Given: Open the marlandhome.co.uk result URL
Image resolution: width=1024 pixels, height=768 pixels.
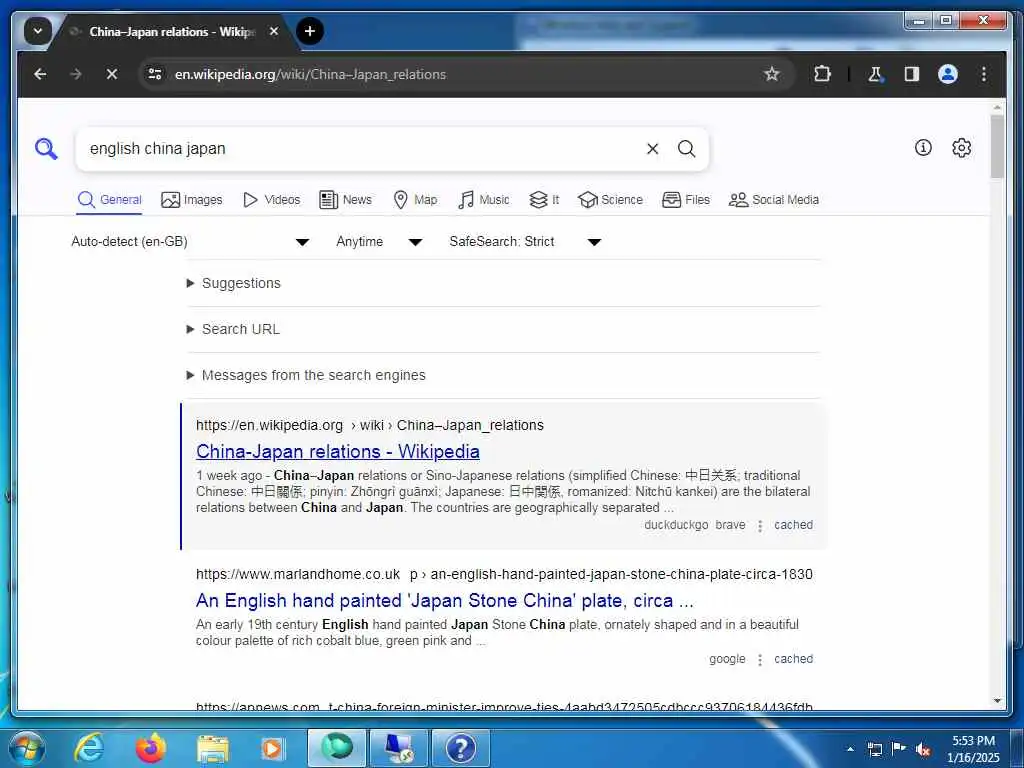Looking at the screenshot, I should (504, 575).
